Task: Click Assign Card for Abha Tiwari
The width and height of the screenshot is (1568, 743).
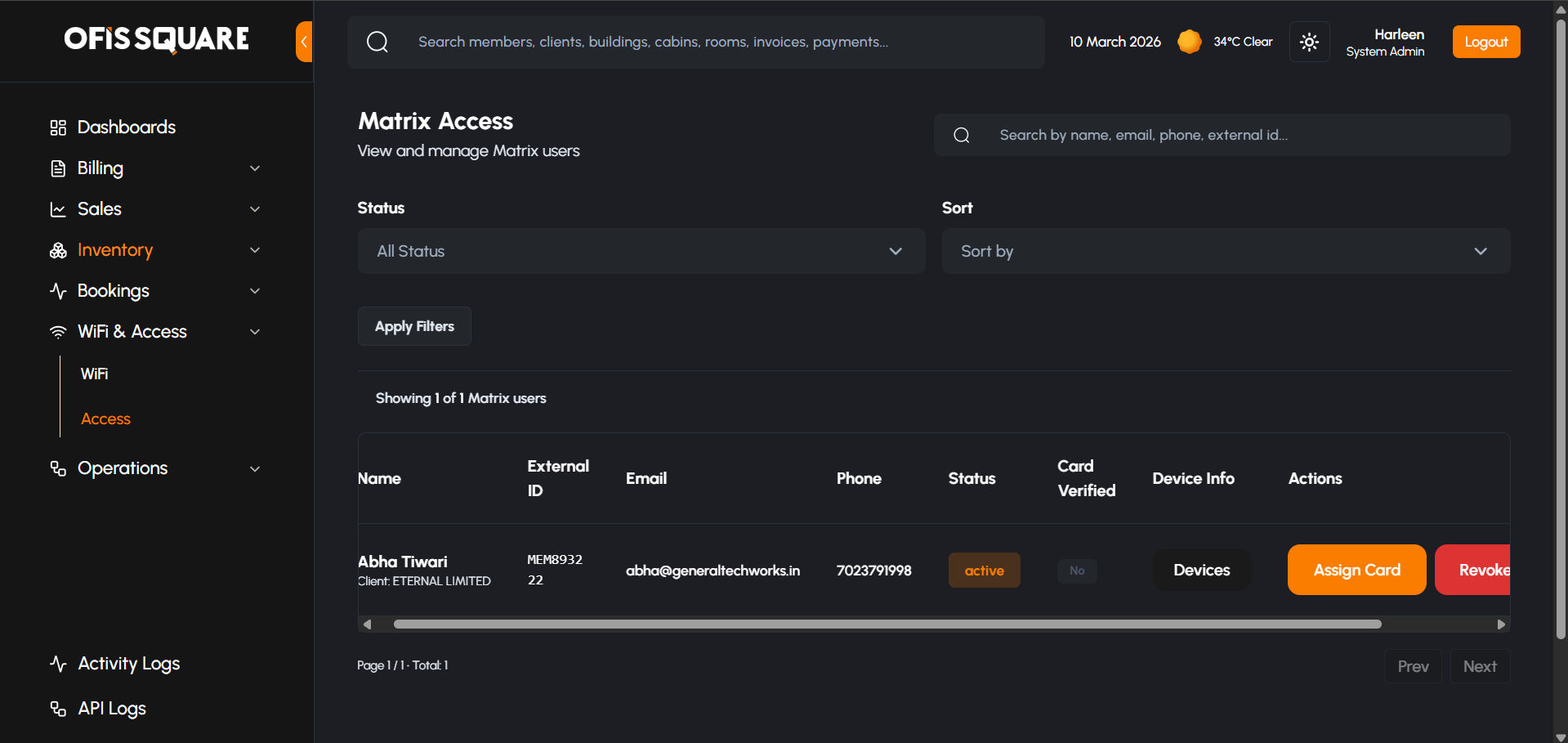Action: 1356,570
